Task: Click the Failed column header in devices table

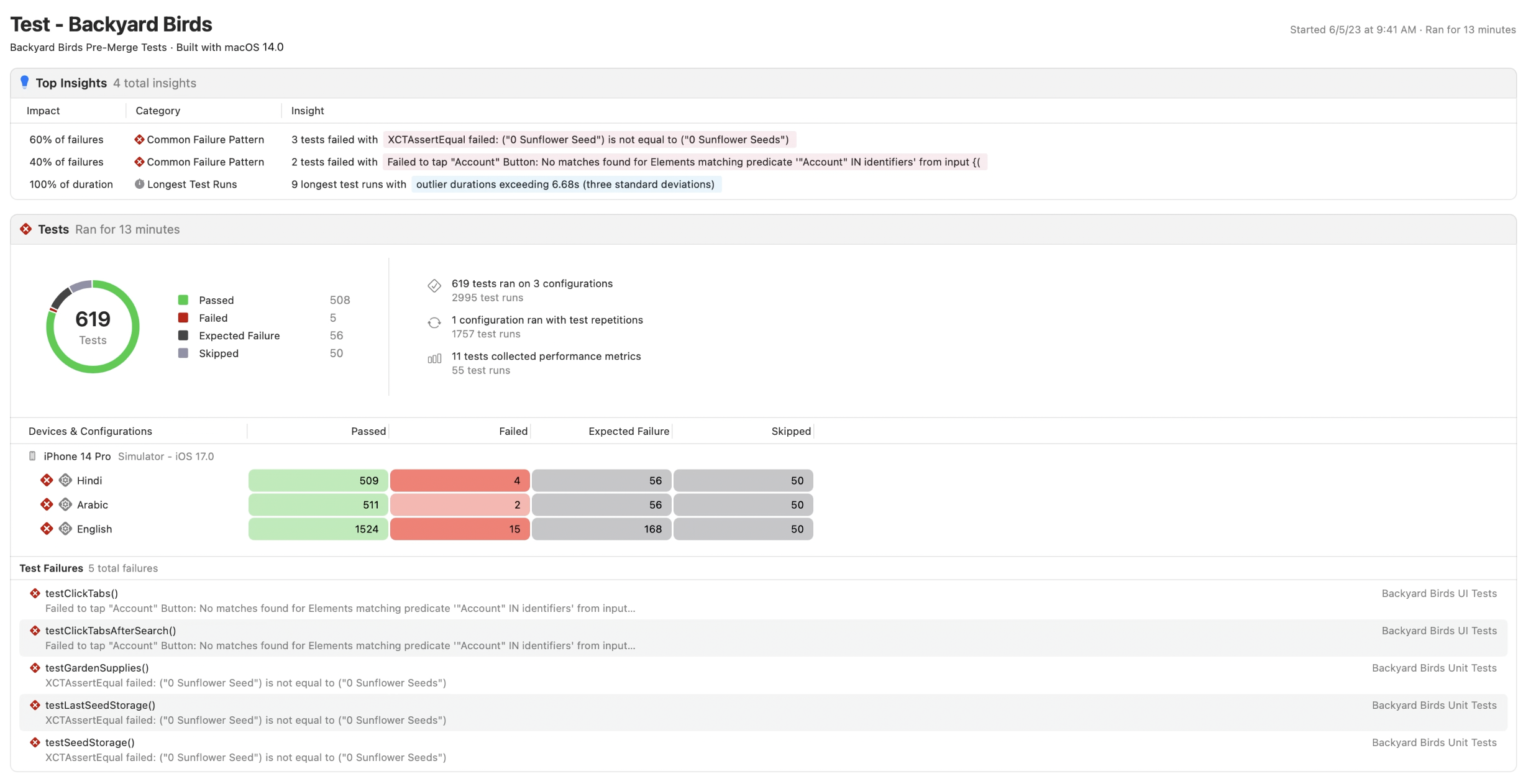Action: pos(513,431)
